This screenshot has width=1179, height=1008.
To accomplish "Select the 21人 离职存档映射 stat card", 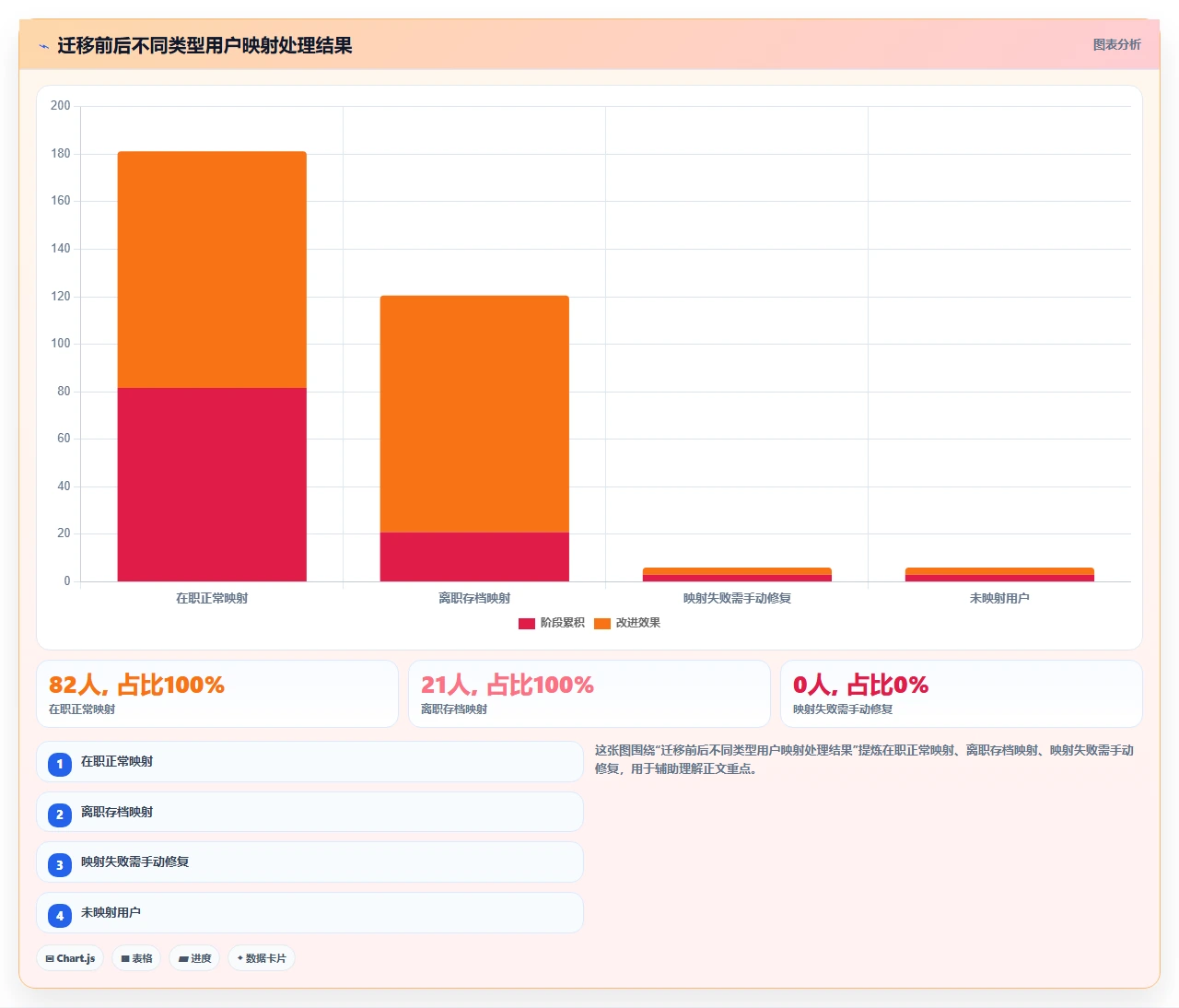I will (x=589, y=694).
